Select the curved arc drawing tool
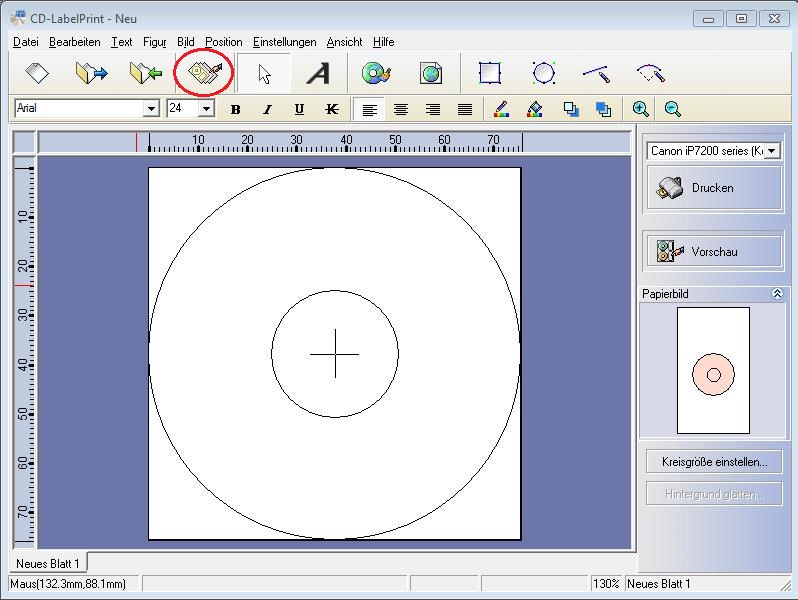Viewport: 798px width, 600px height. (651, 74)
